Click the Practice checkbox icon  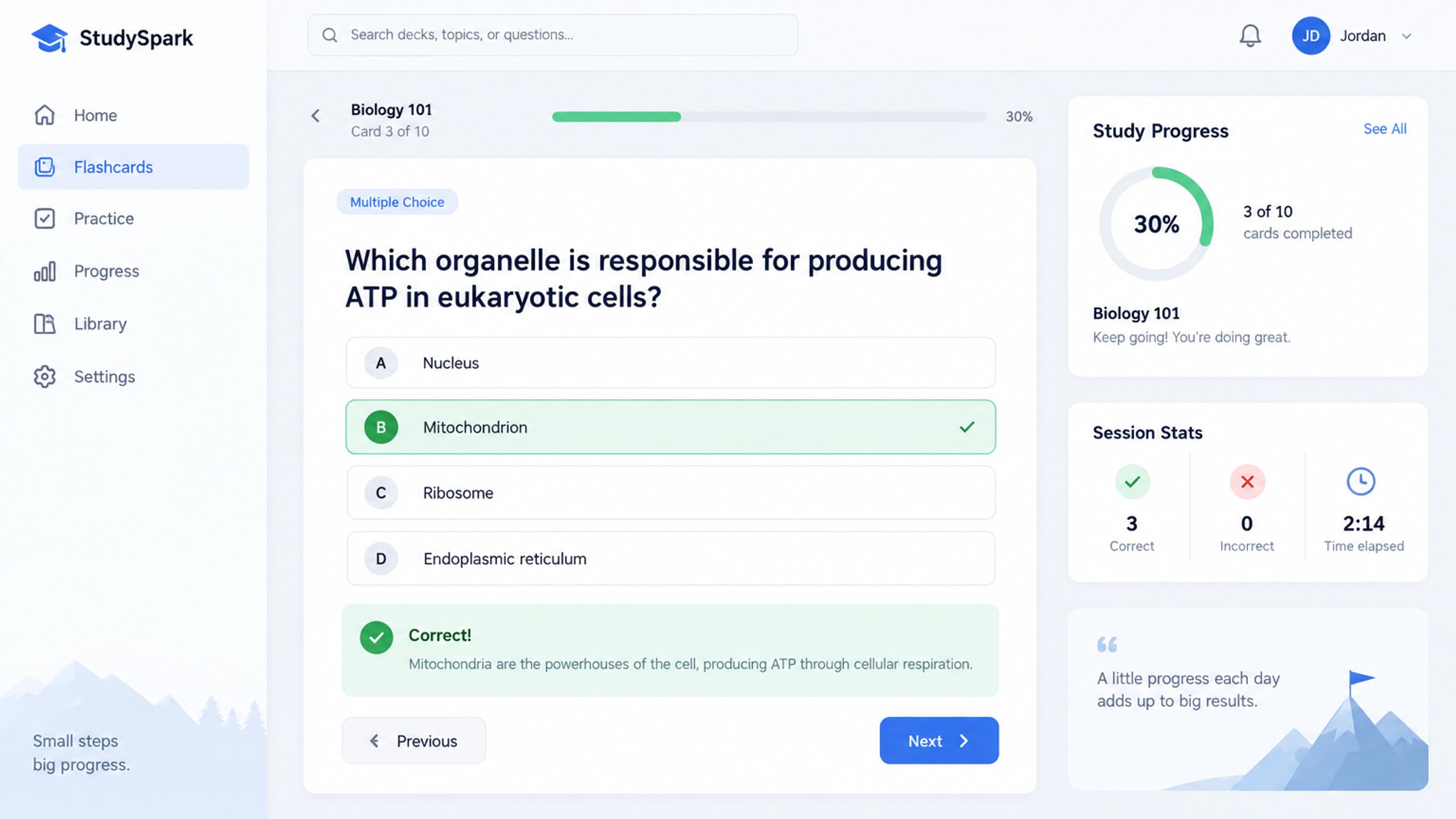point(44,218)
